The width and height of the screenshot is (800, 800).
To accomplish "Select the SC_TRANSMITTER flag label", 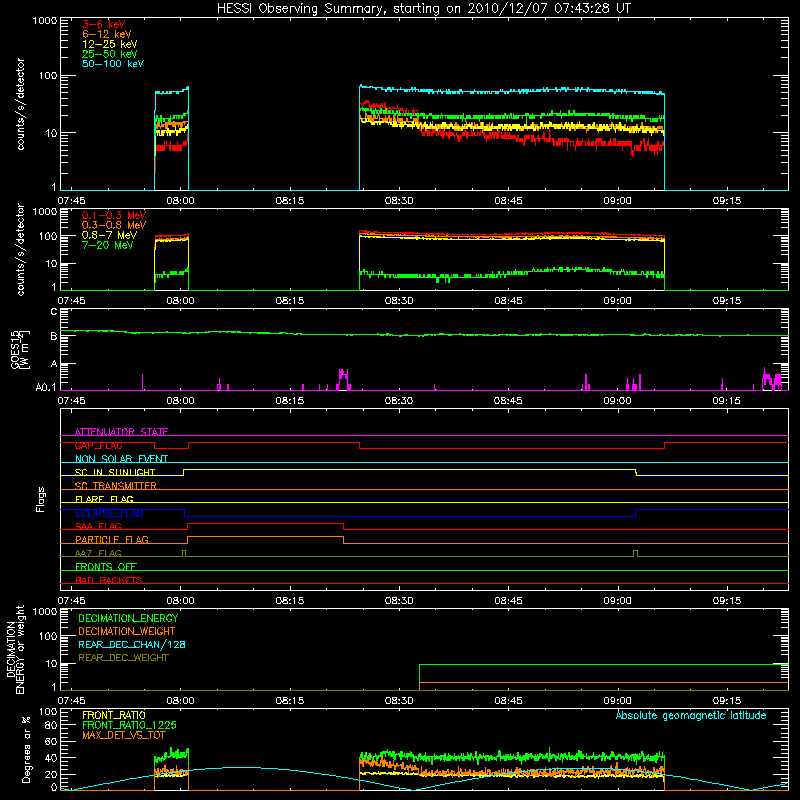I will click(116, 486).
